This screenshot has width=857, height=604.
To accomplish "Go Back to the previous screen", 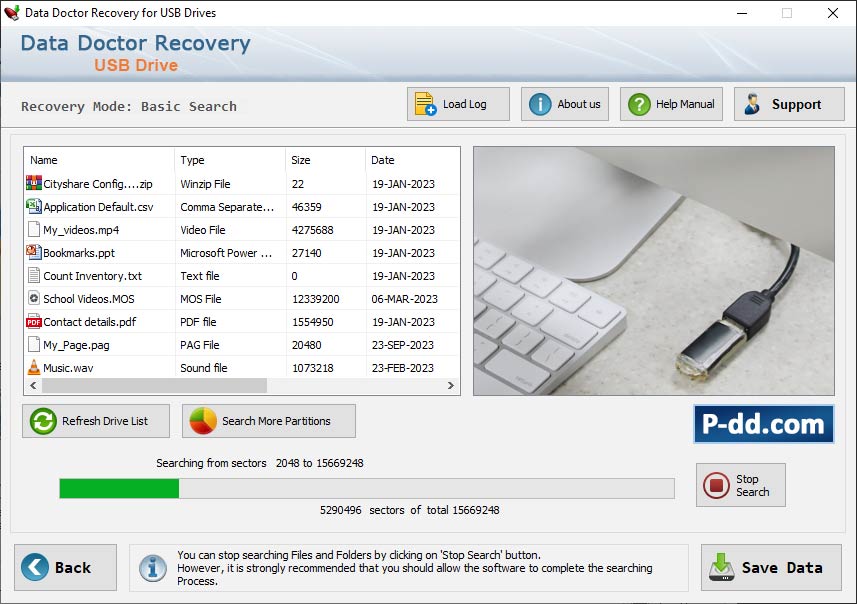I will pos(64,567).
